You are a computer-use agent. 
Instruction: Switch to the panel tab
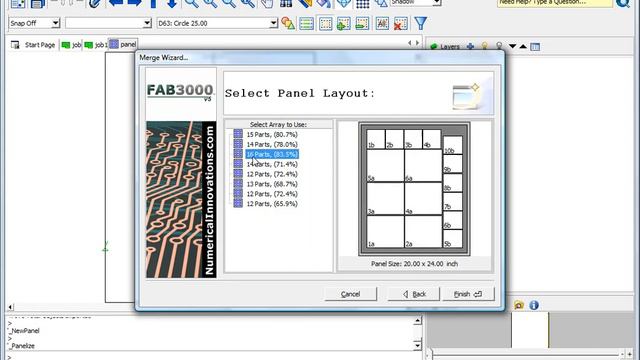coord(123,44)
